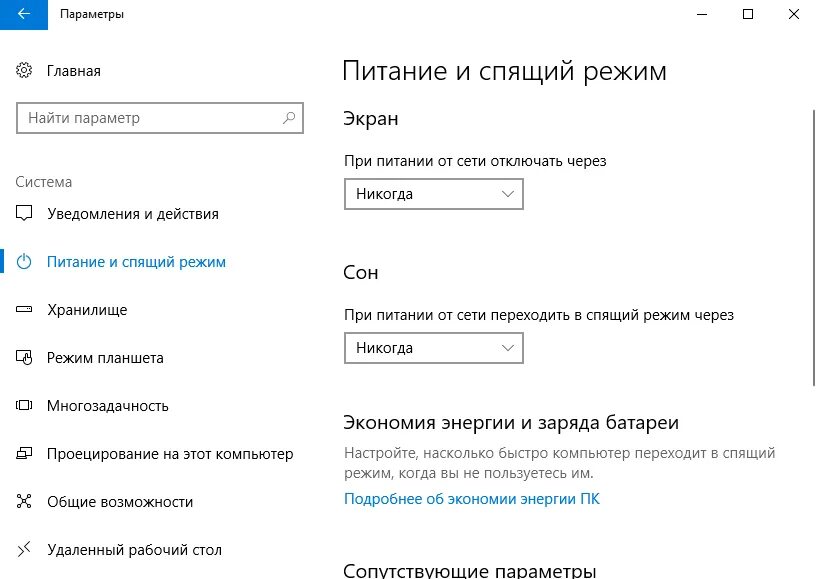Click the Home gear icon
Viewport: 817px width, 579px height.
pos(25,71)
